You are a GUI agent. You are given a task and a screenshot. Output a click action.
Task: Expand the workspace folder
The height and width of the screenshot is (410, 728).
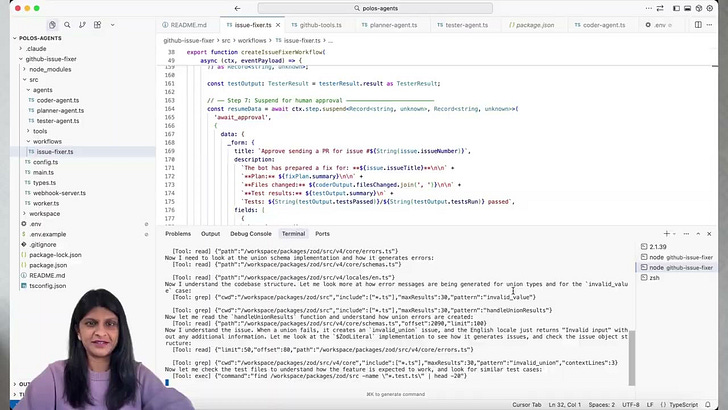point(44,214)
